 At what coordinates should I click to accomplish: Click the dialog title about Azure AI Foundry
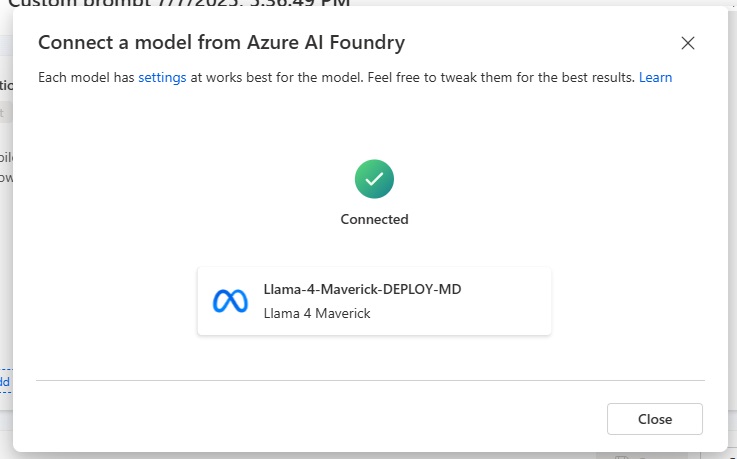221,43
